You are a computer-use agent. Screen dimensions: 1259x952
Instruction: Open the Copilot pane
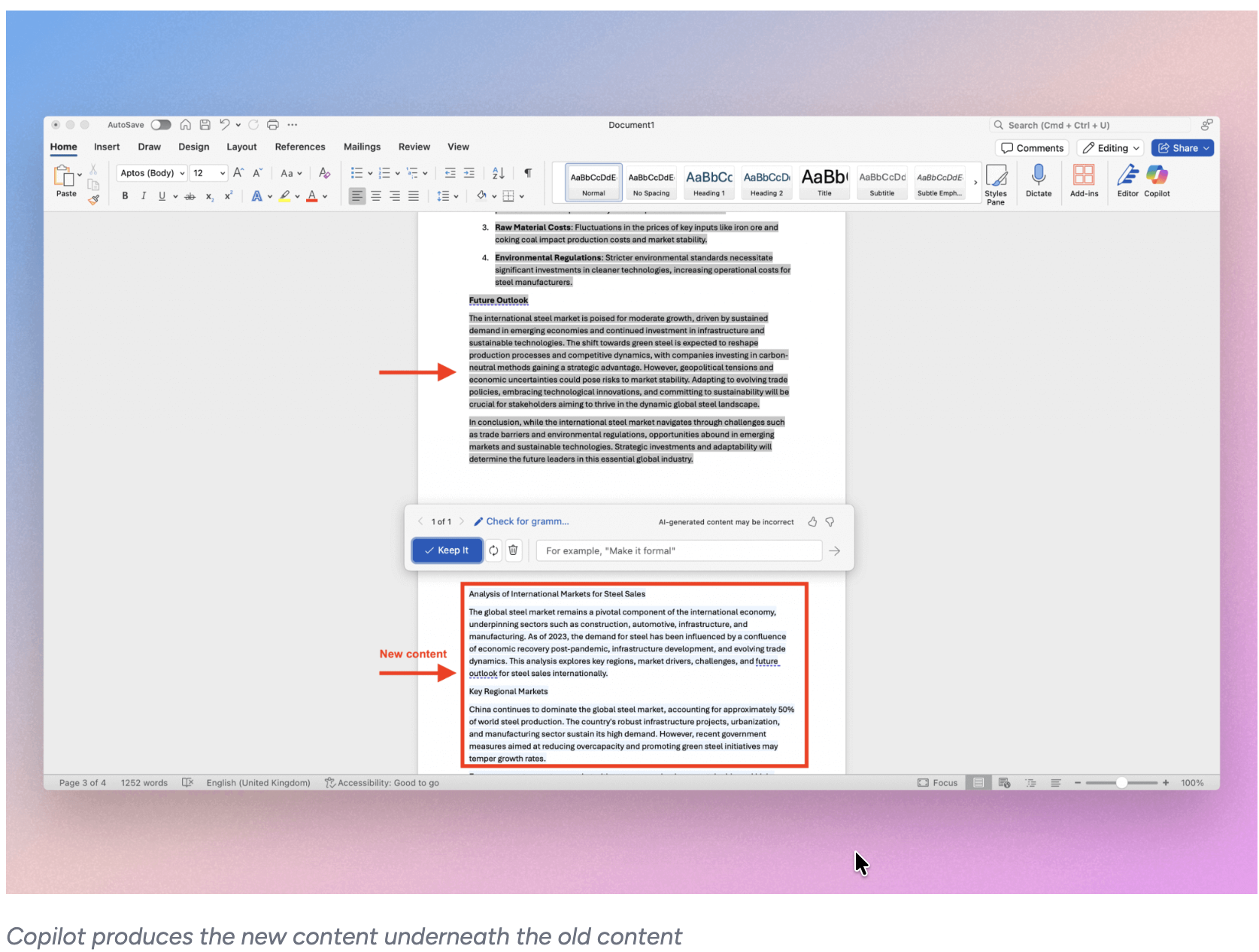coord(1157,182)
